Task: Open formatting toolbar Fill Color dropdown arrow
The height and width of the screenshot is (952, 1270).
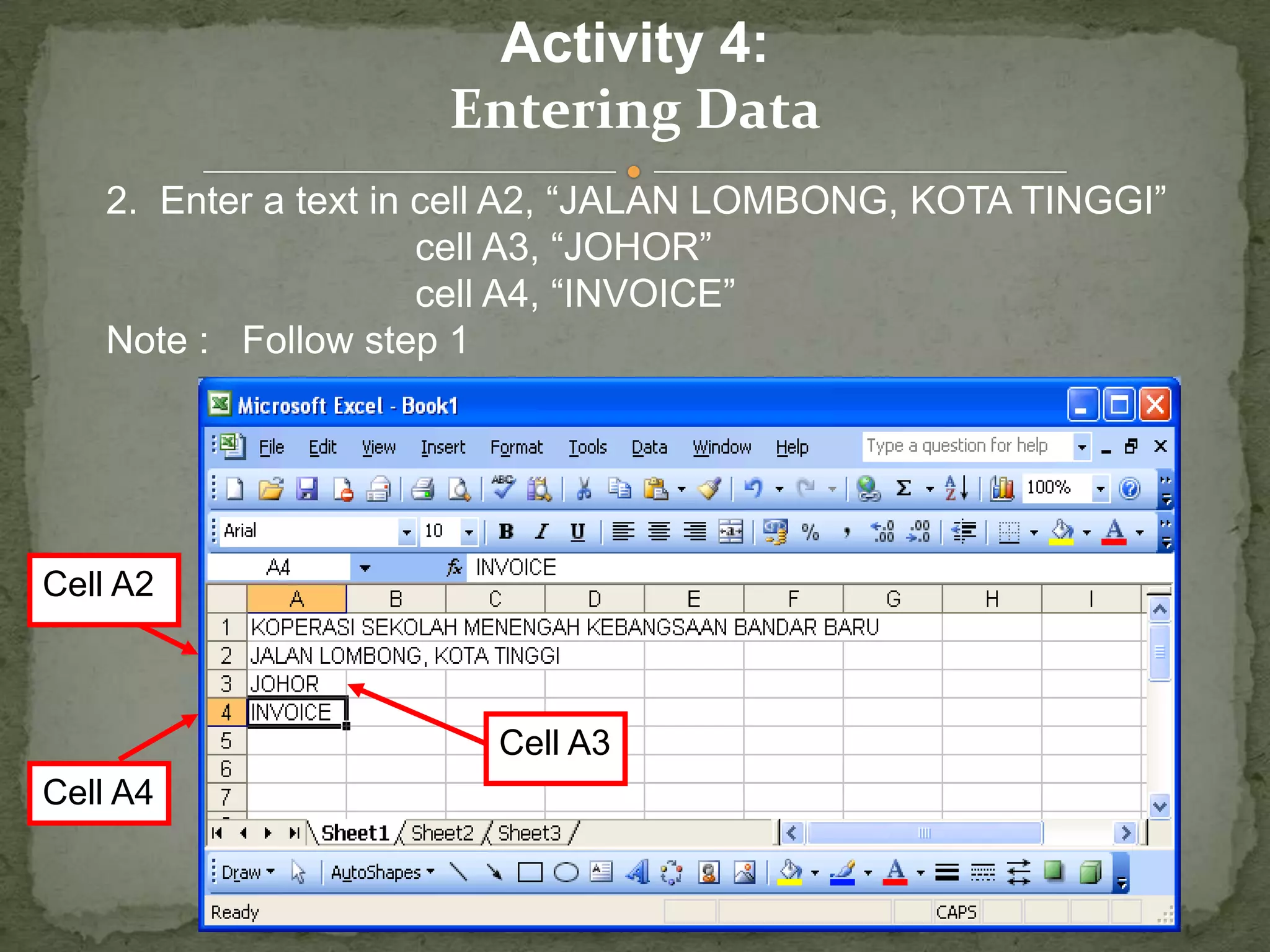Action: [1086, 532]
